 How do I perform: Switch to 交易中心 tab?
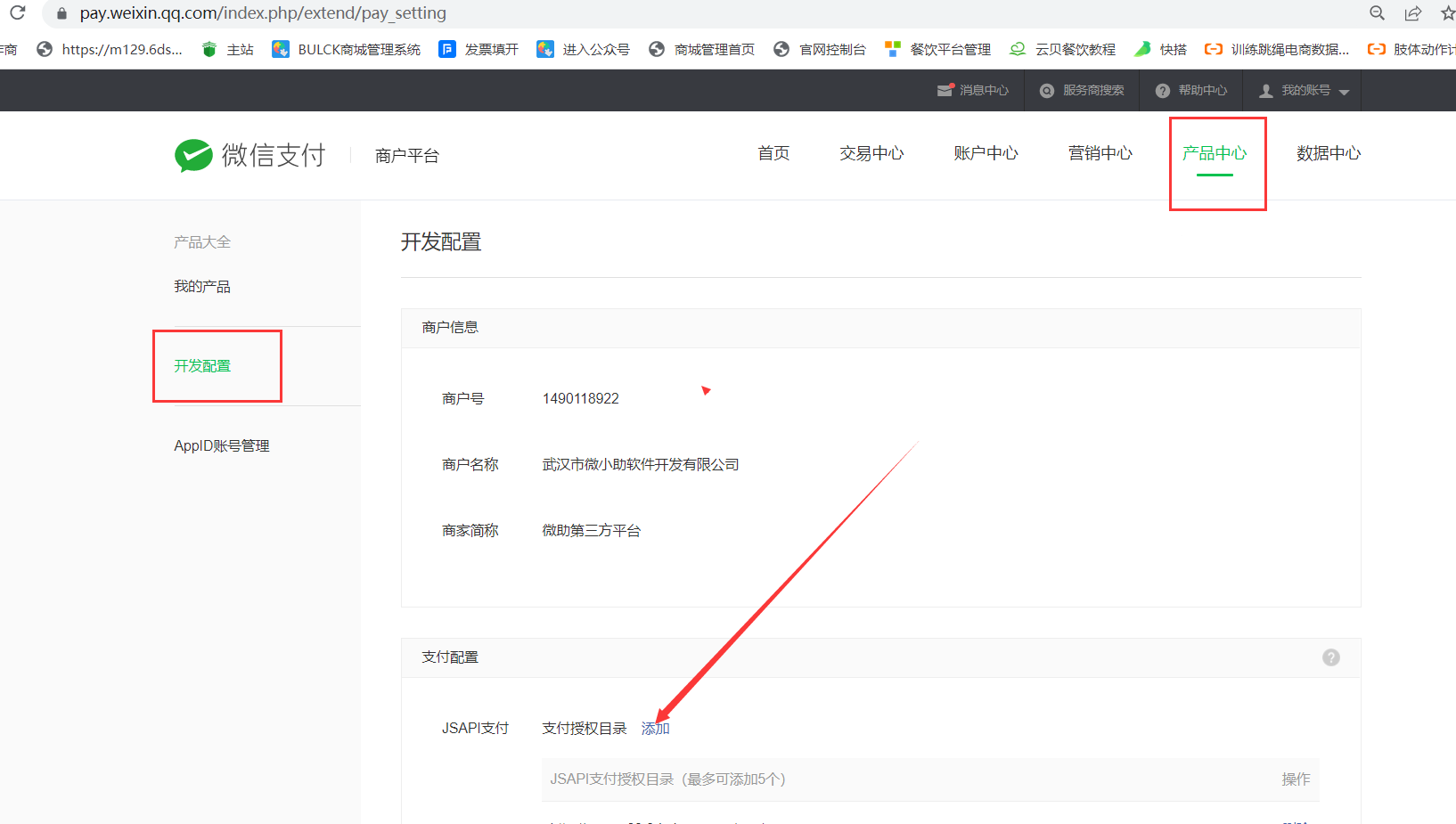pos(871,153)
